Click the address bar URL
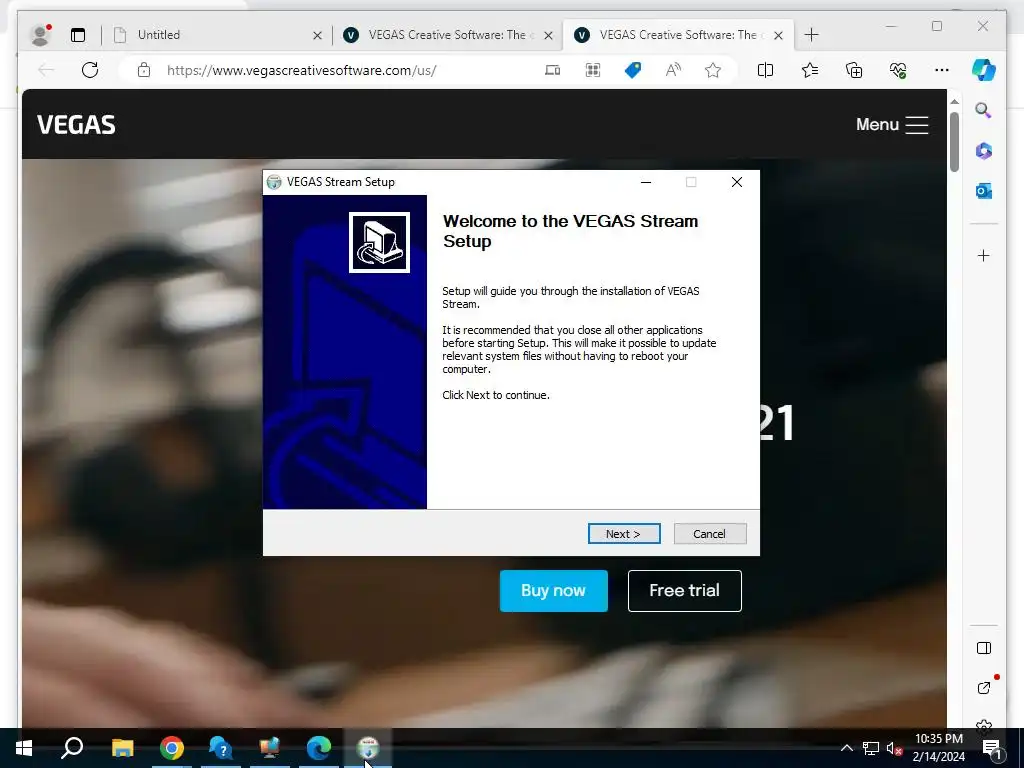The height and width of the screenshot is (768, 1024). (302, 70)
